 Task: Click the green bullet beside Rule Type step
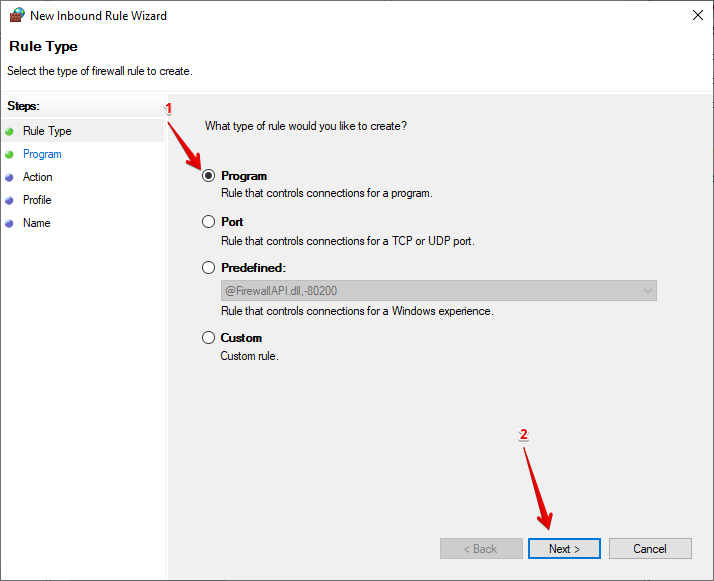coord(10,131)
